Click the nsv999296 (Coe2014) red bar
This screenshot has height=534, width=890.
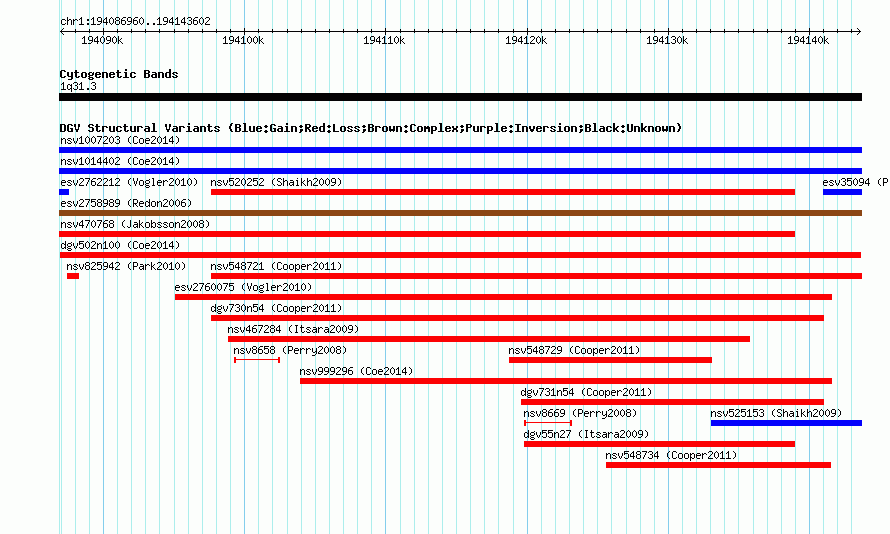click(566, 381)
